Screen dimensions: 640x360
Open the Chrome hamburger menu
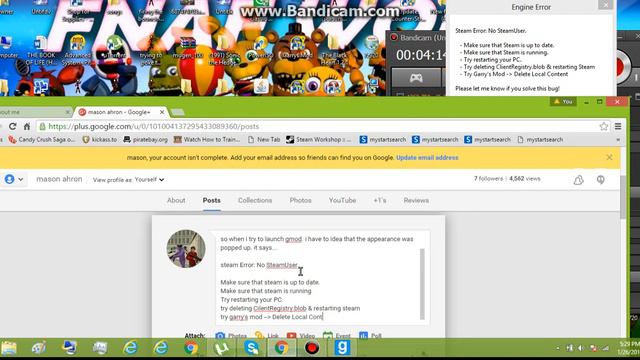coord(618,127)
